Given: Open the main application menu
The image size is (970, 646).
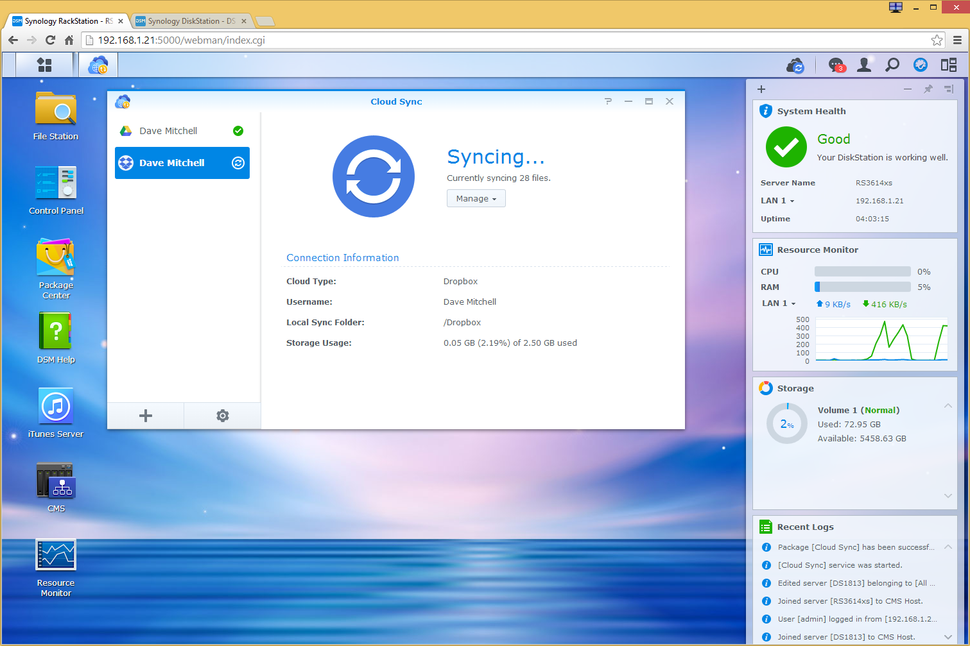Looking at the screenshot, I should point(43,64).
